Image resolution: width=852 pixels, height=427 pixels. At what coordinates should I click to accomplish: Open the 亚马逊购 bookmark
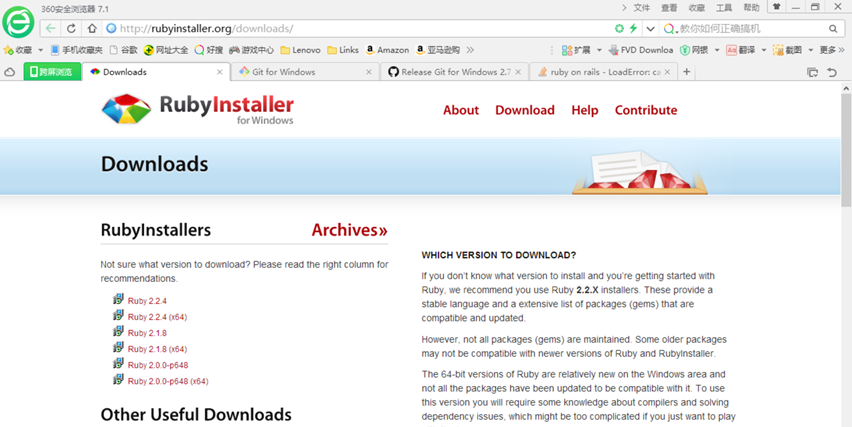(437, 50)
